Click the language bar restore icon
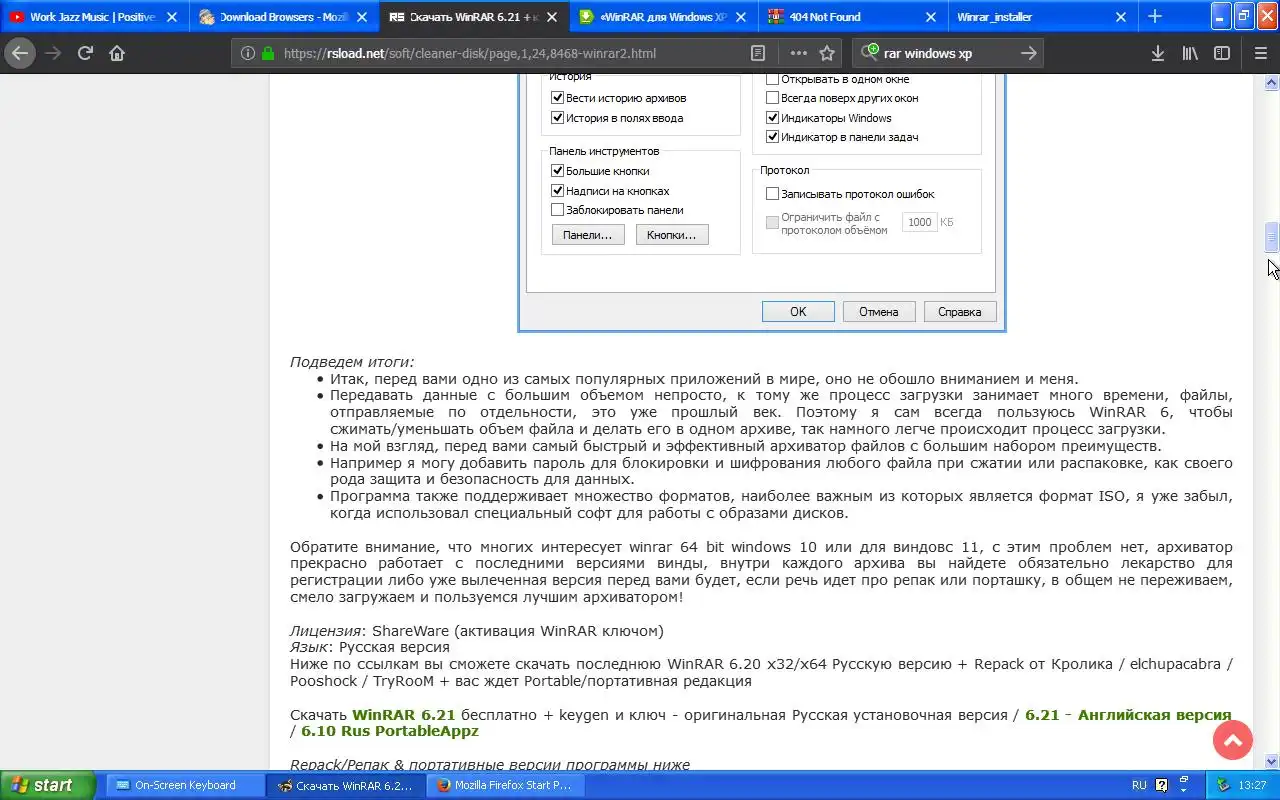 pos(1184,781)
